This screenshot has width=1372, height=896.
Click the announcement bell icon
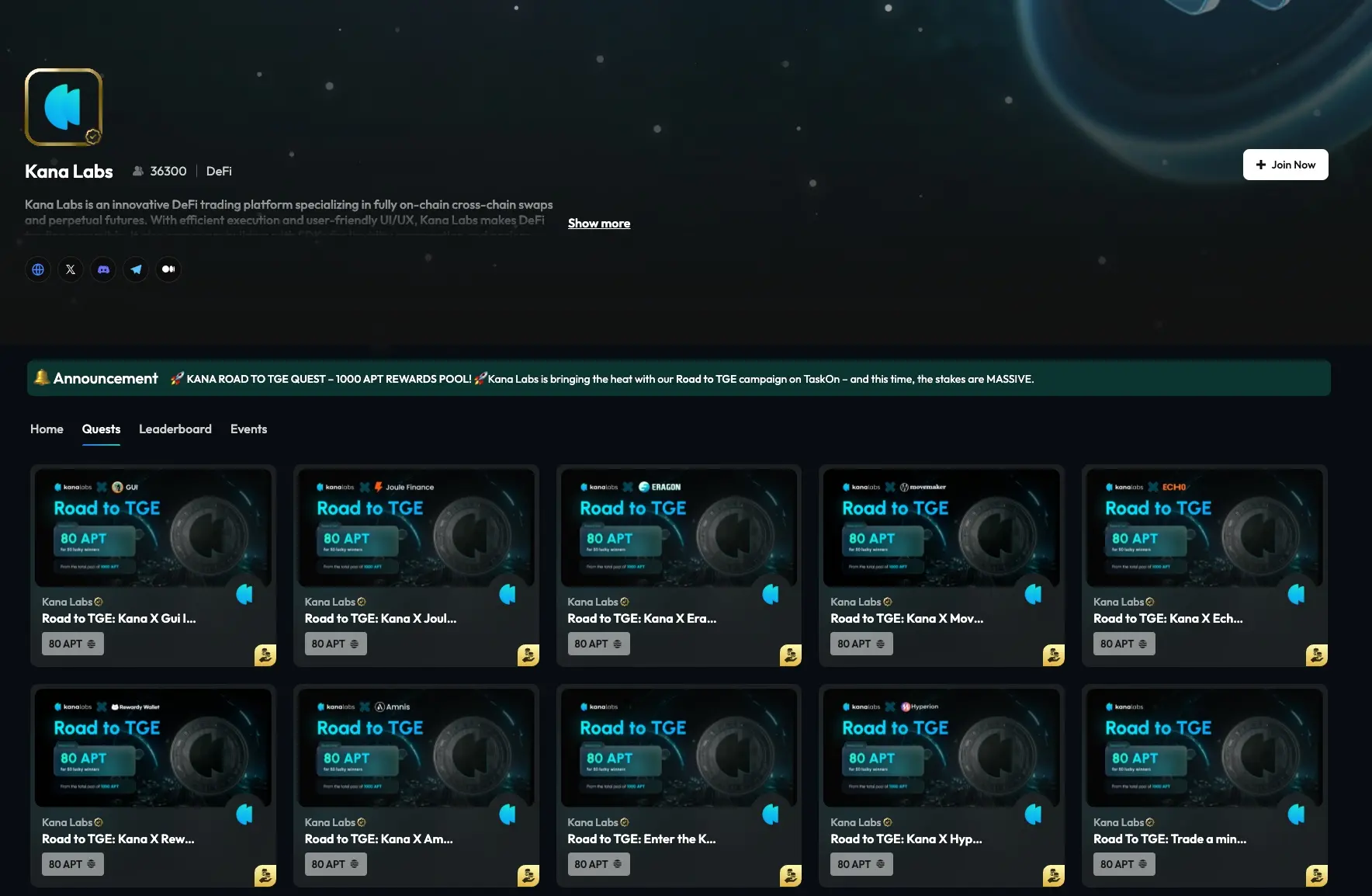click(x=42, y=378)
